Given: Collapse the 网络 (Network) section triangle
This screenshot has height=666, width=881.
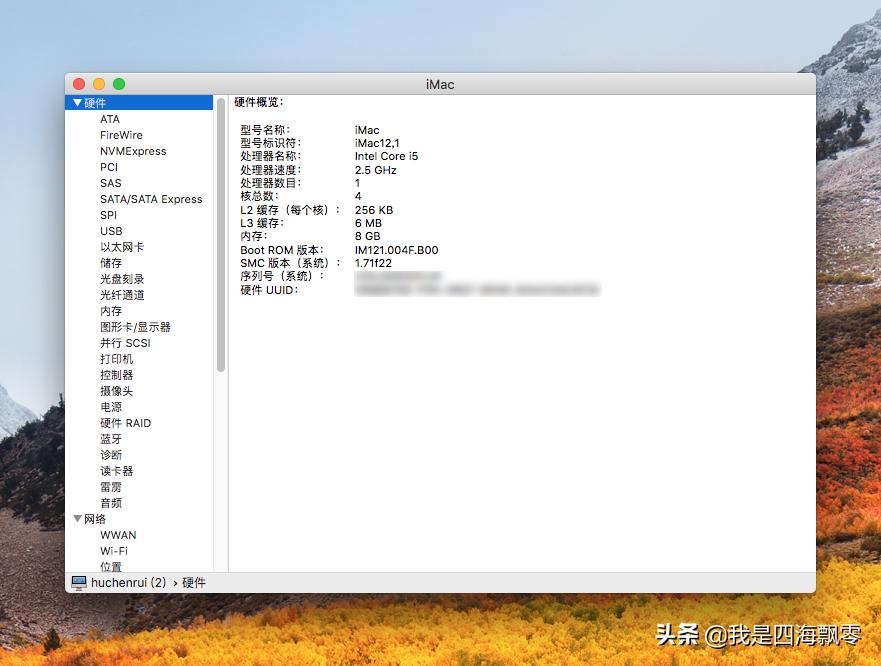Looking at the screenshot, I should point(78,519).
